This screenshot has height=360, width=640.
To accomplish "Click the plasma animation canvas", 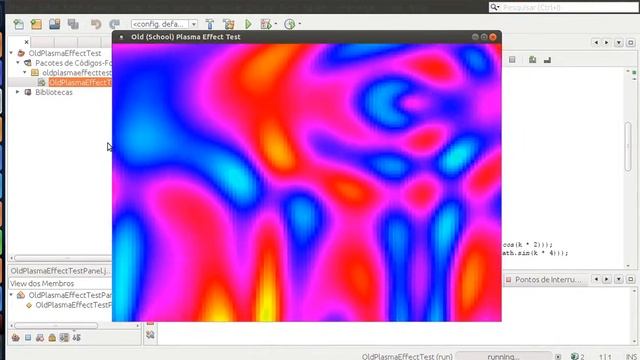I will click(307, 182).
